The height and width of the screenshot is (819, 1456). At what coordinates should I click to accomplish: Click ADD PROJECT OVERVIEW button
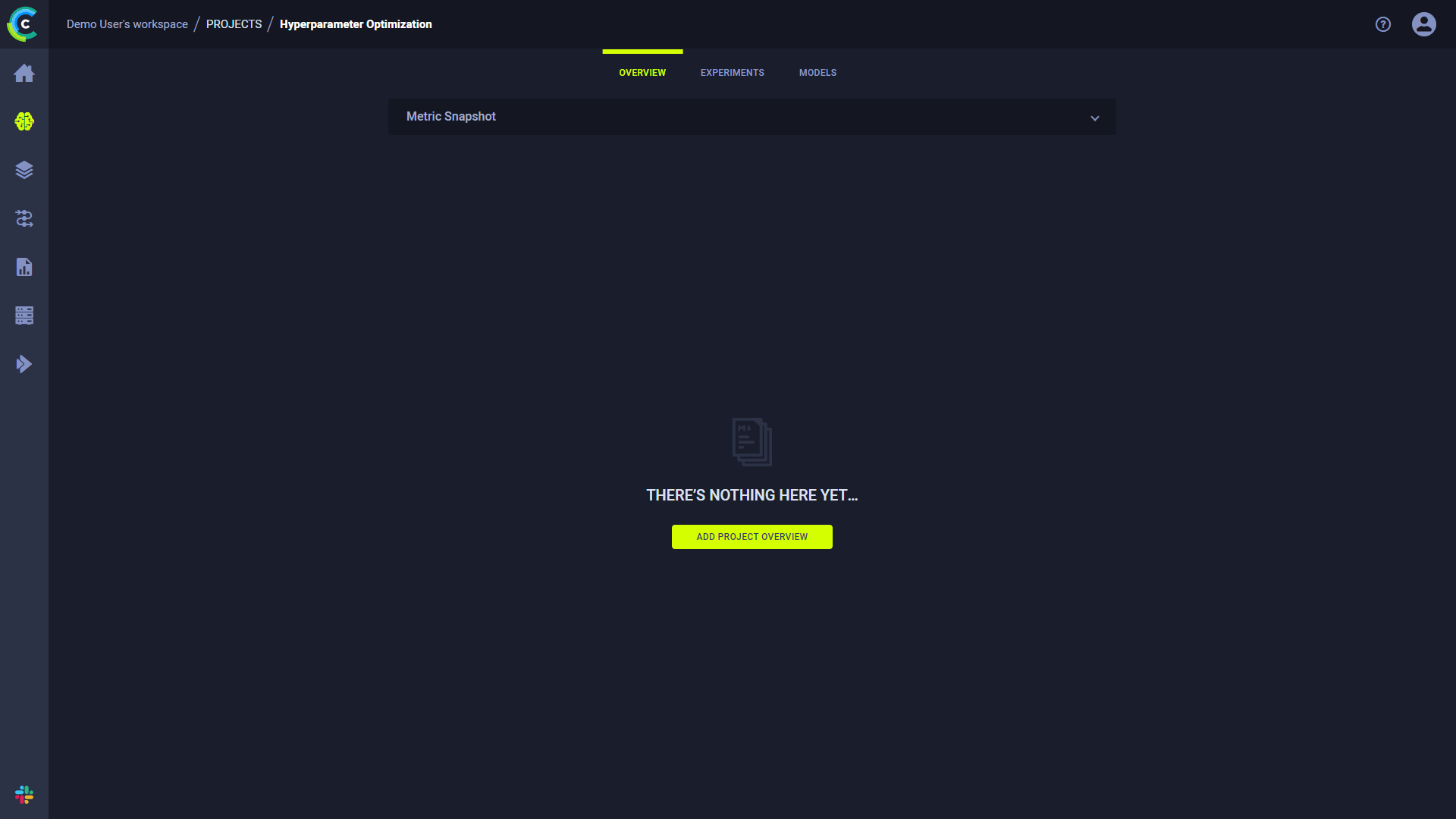pyautogui.click(x=752, y=536)
